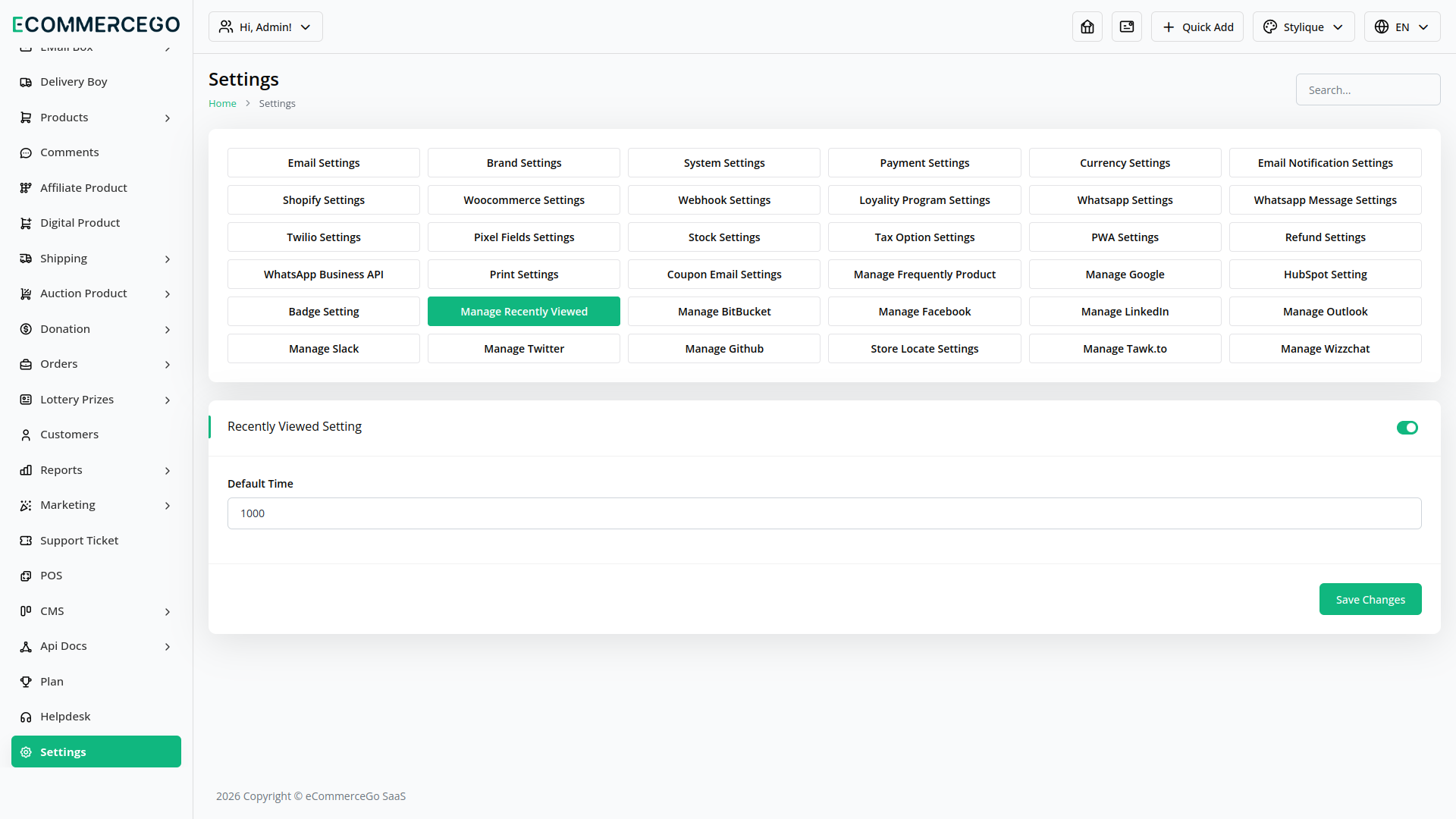This screenshot has width=1456, height=819.
Task: Switch to Email Settings tab
Action: click(x=324, y=163)
